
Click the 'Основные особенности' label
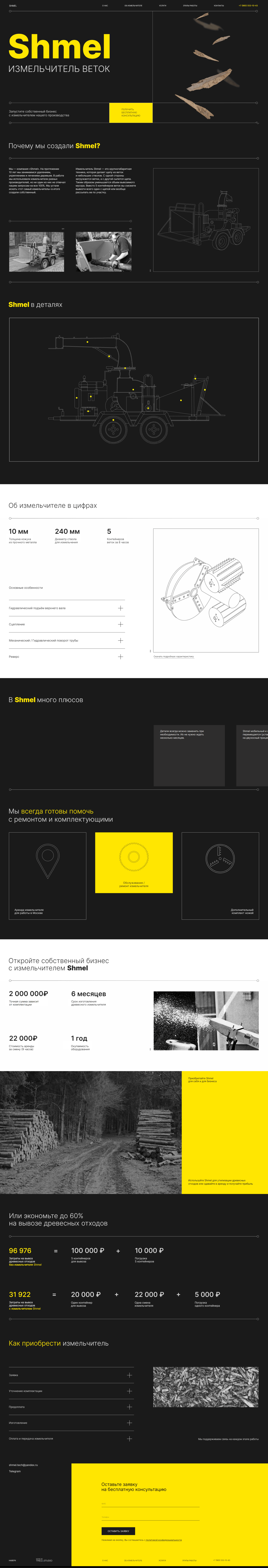click(26, 588)
